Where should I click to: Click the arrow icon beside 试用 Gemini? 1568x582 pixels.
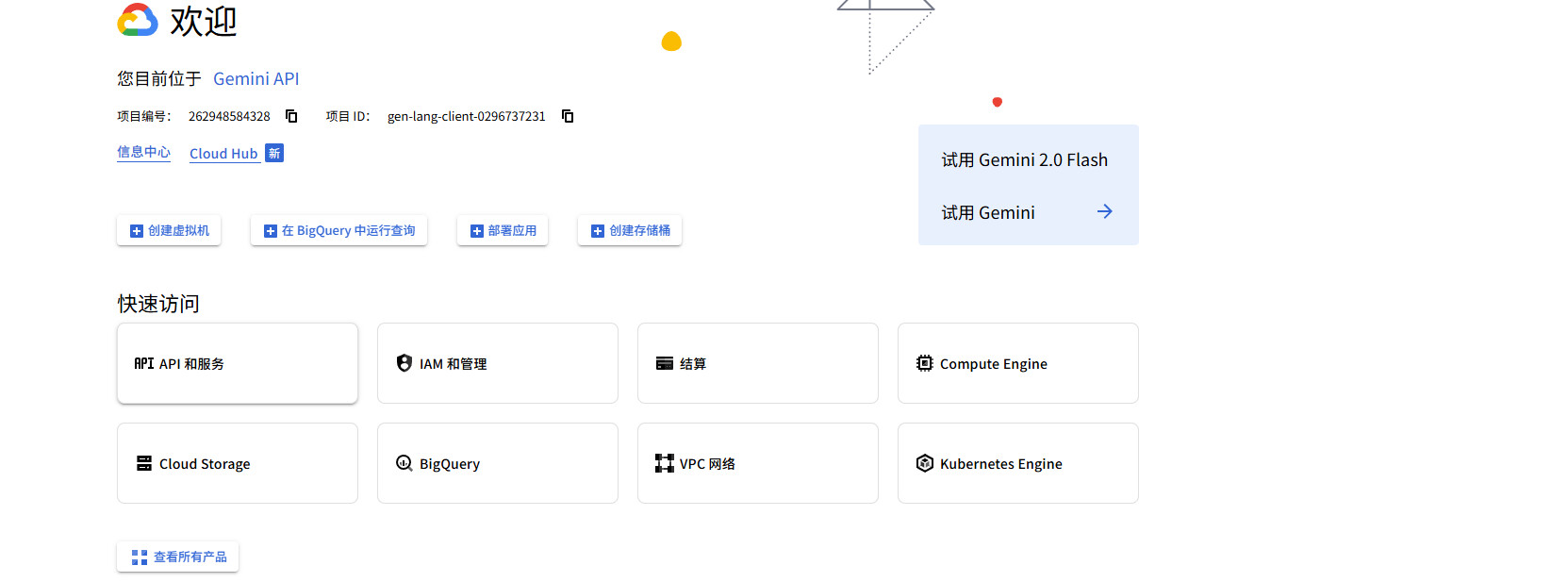point(1104,212)
